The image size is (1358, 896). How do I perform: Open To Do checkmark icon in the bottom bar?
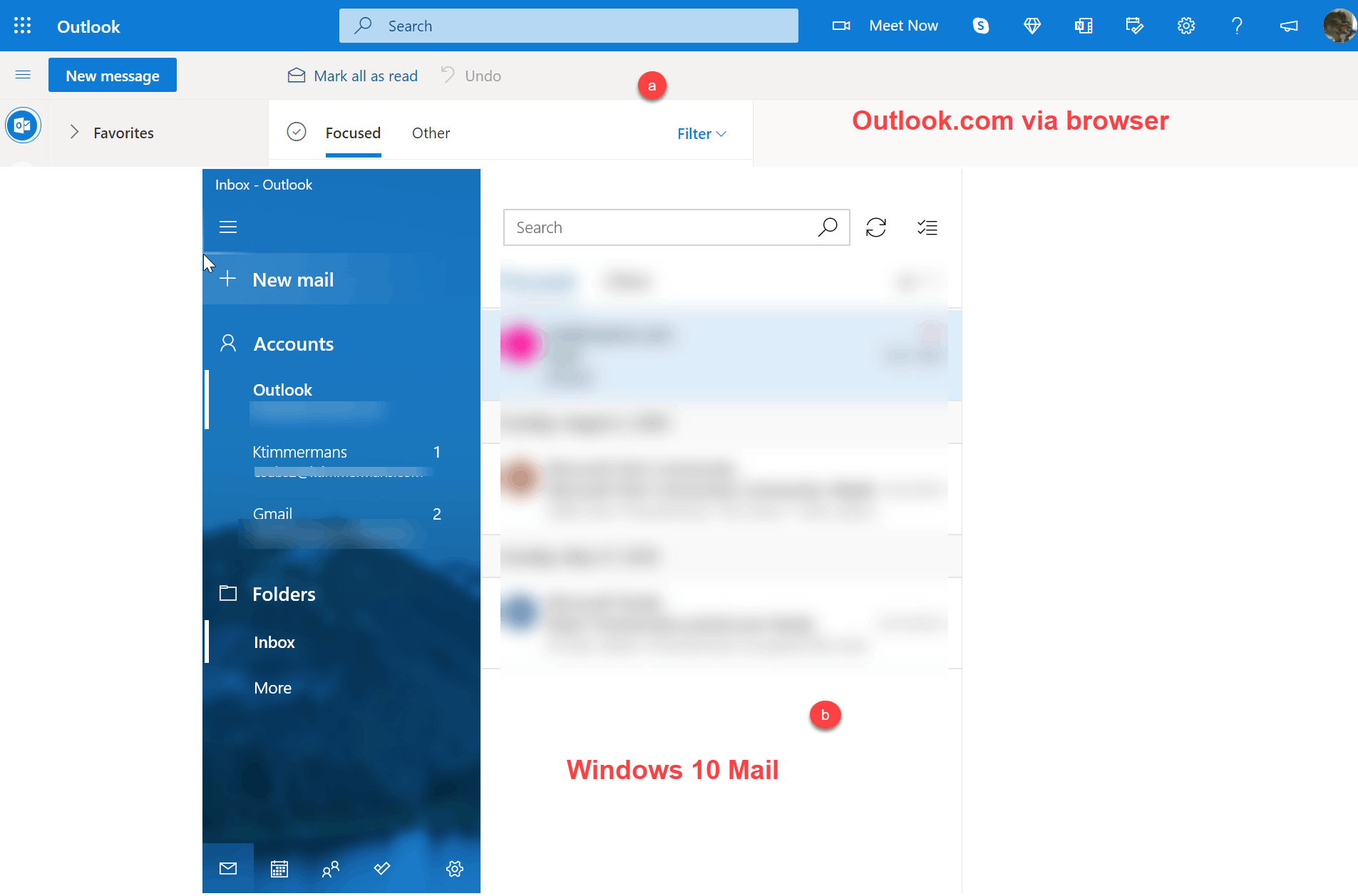[x=382, y=868]
